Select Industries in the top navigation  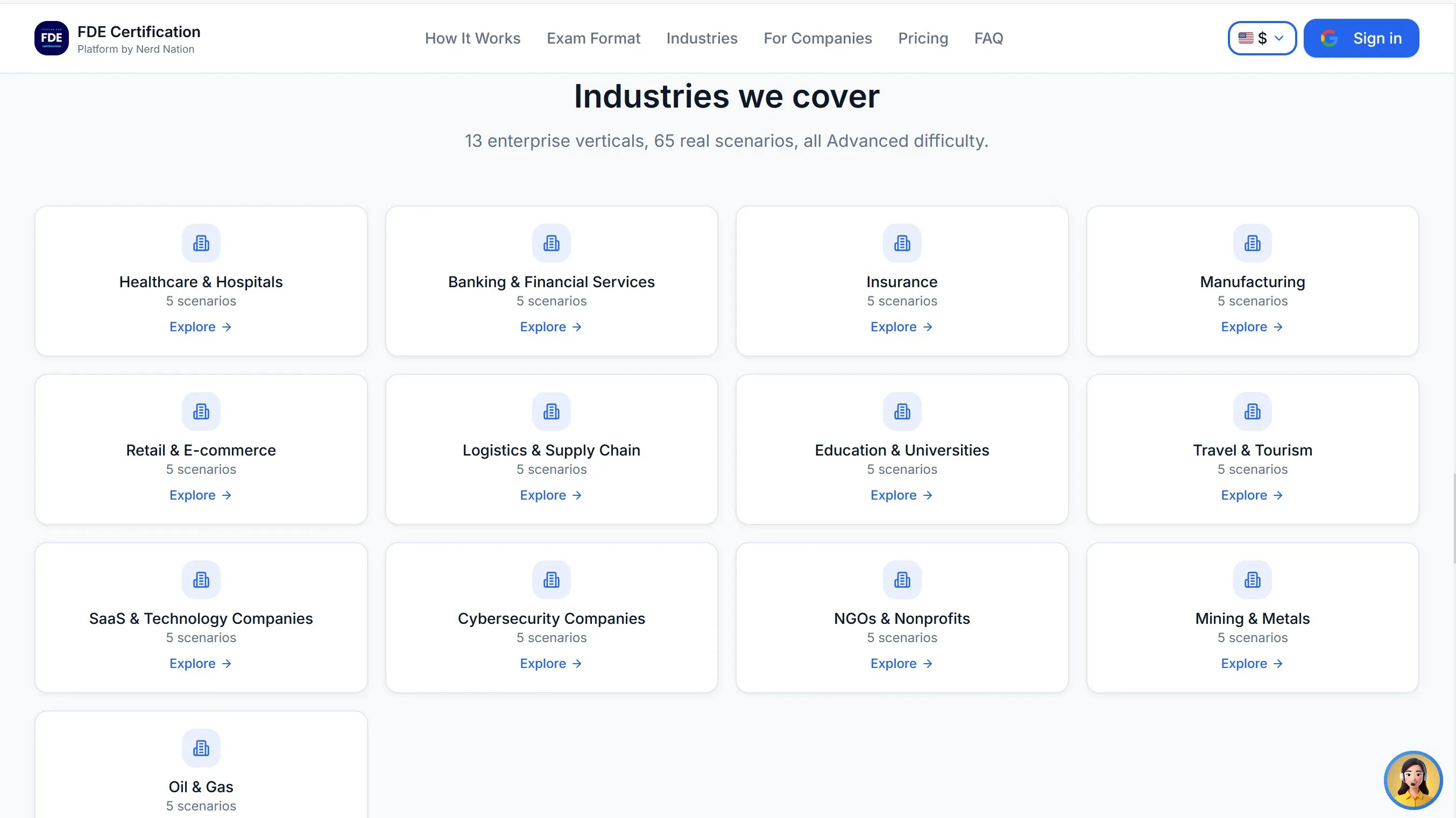click(702, 38)
